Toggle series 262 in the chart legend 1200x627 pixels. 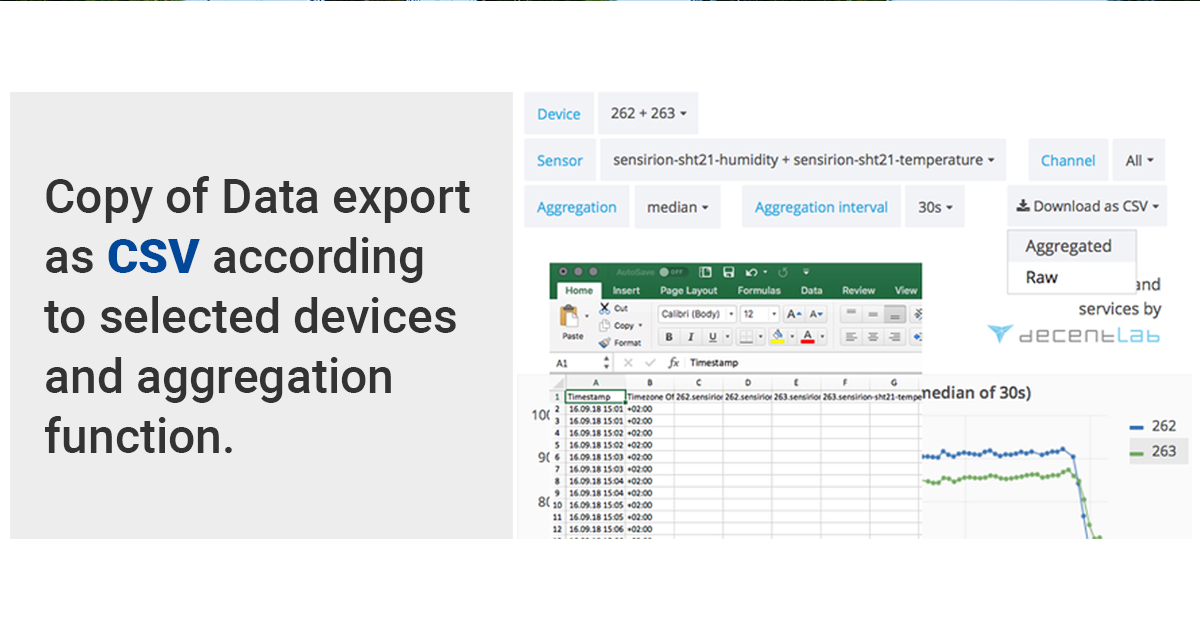pos(1152,426)
